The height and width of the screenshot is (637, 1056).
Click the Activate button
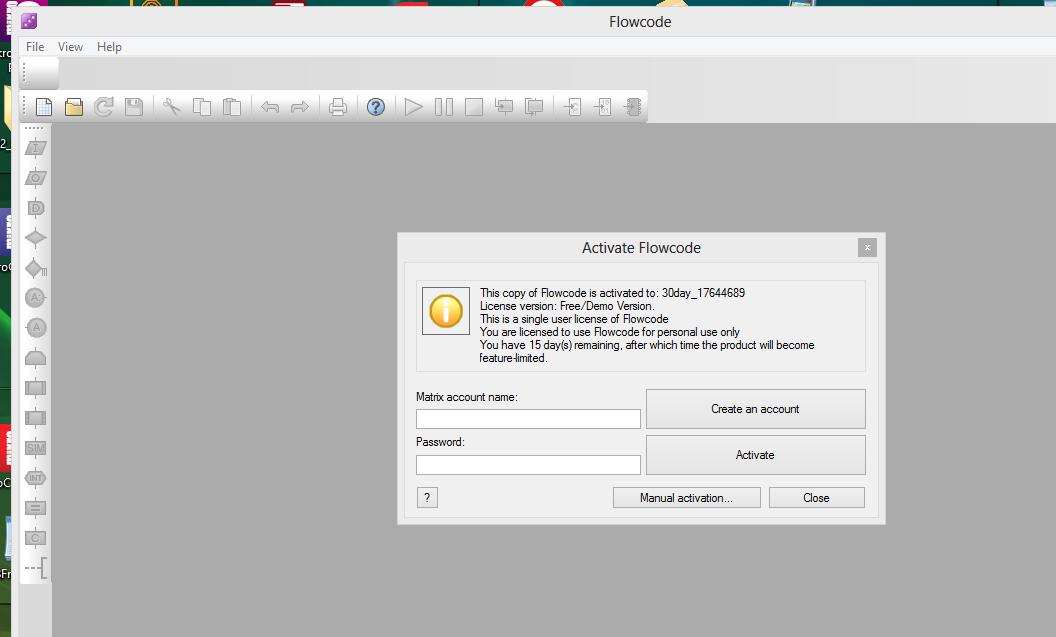pyautogui.click(x=756, y=455)
